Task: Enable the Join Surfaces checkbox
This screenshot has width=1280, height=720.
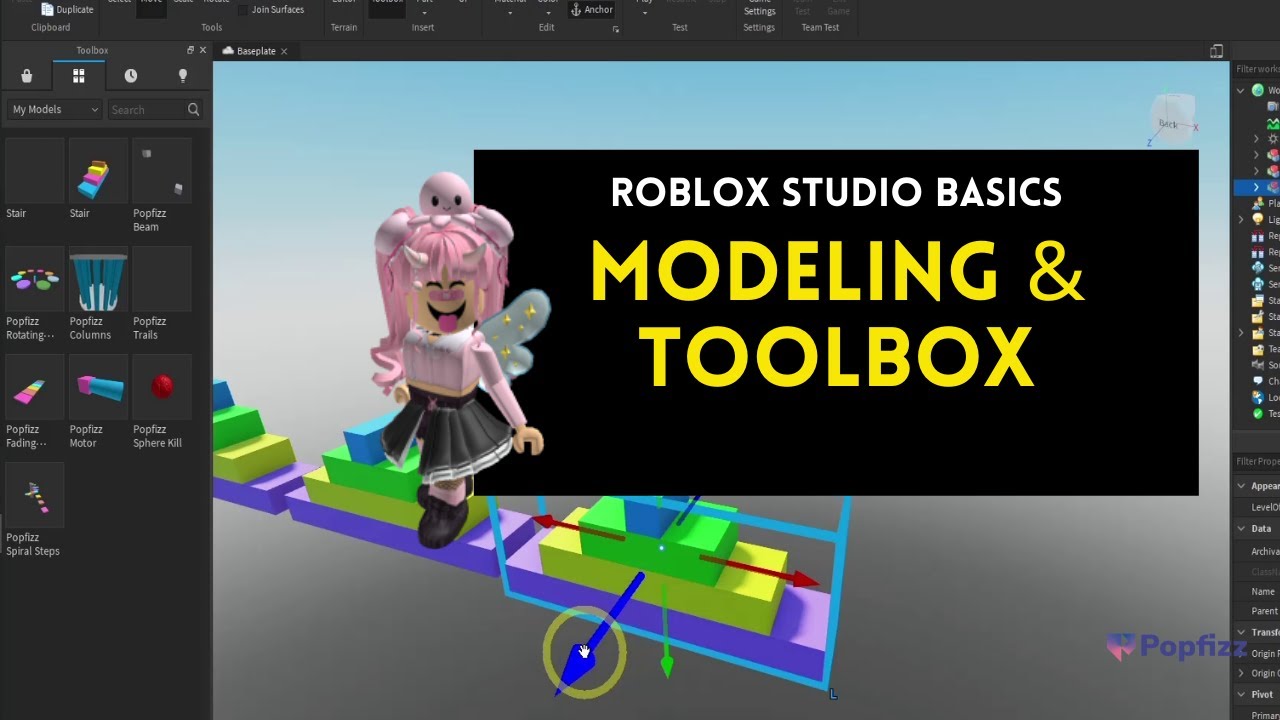Action: click(x=242, y=10)
